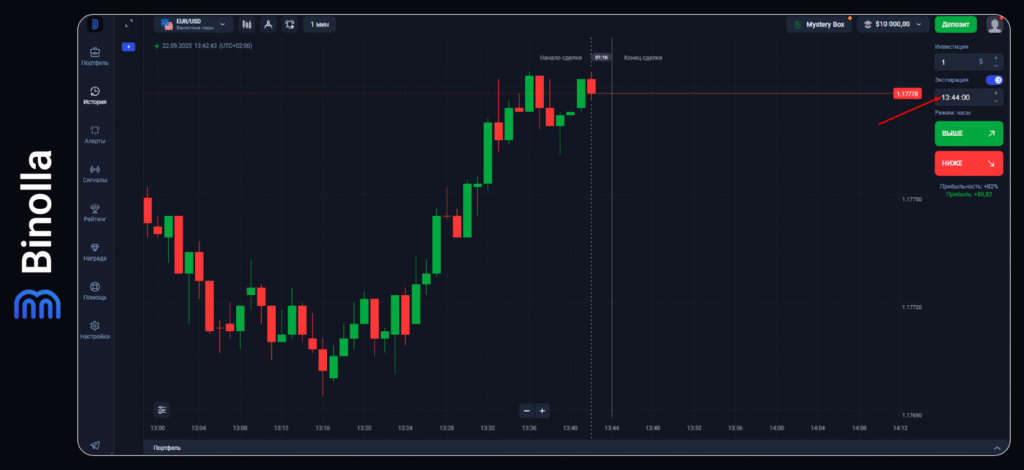This screenshot has height=470, width=1024.
Task: Open Настройки in the left sidebar
Action: (x=95, y=330)
